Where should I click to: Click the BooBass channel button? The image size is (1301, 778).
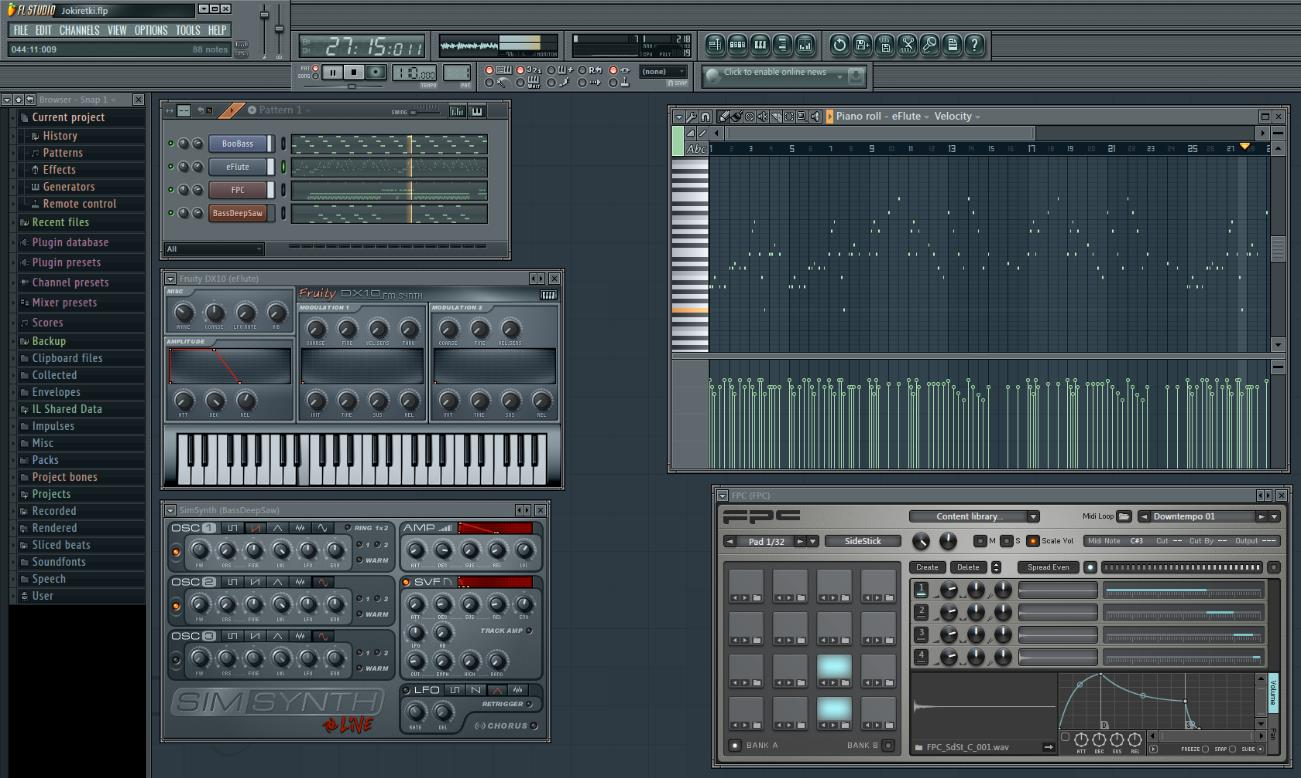[x=238, y=143]
